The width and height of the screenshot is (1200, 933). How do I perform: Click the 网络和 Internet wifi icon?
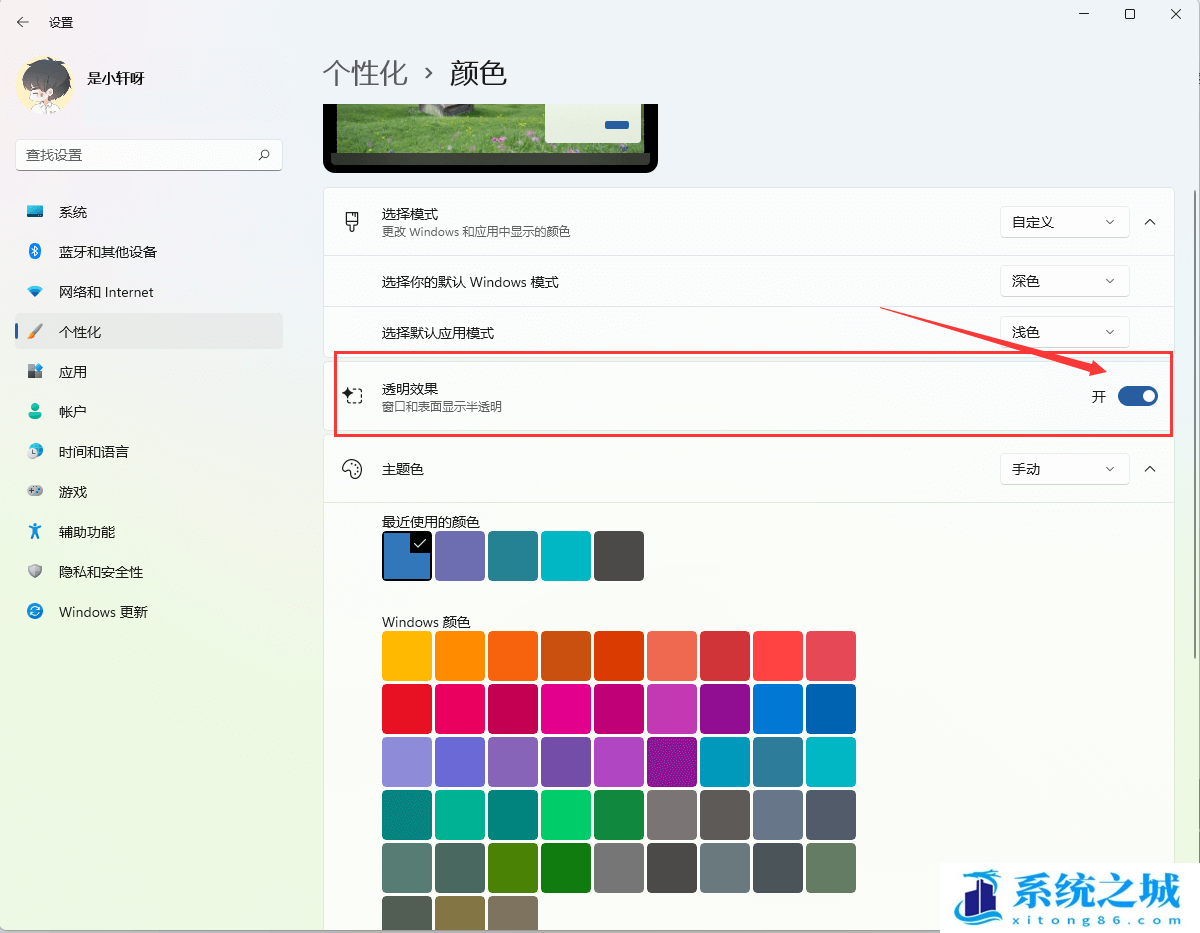click(35, 292)
